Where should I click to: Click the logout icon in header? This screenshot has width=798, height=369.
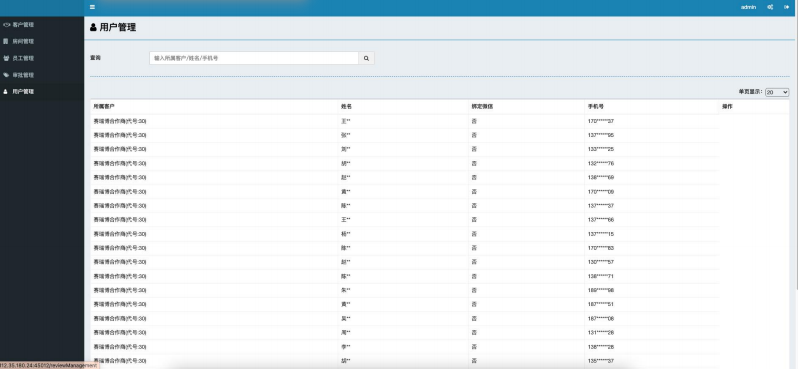pos(787,7)
